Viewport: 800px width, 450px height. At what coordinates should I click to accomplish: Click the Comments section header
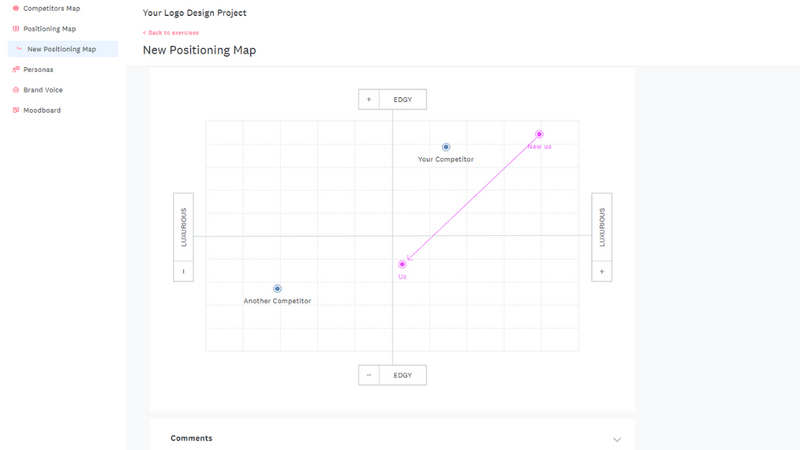click(x=191, y=438)
